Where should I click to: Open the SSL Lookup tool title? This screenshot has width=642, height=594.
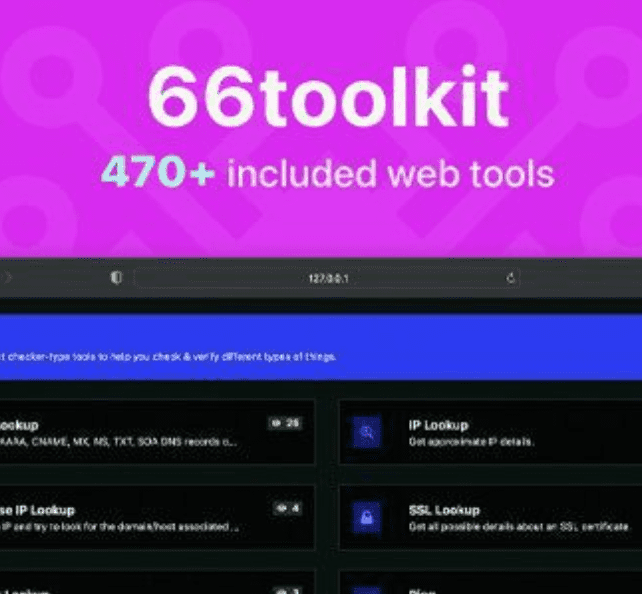coord(443,509)
